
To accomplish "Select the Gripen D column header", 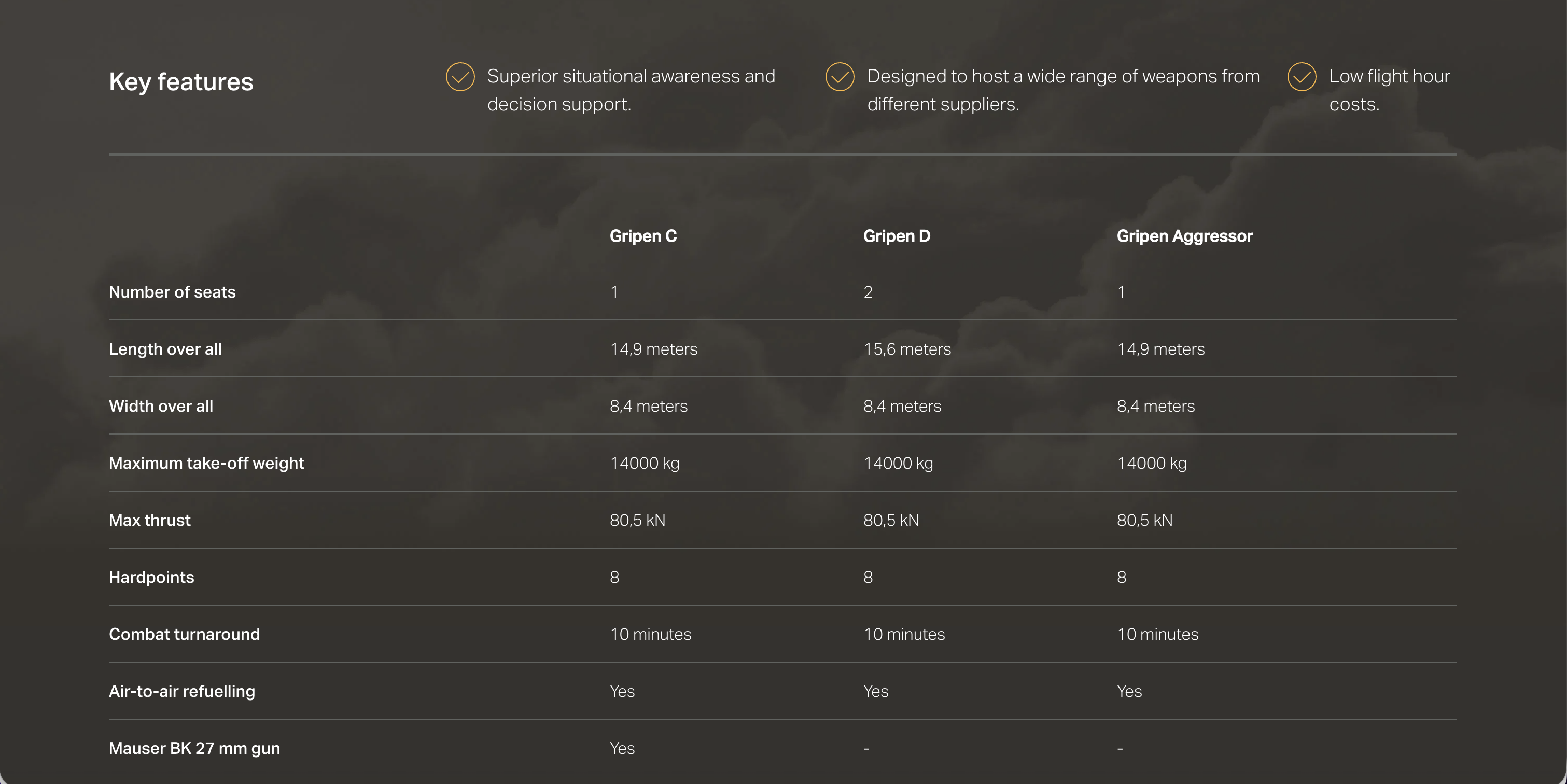I will [x=896, y=236].
